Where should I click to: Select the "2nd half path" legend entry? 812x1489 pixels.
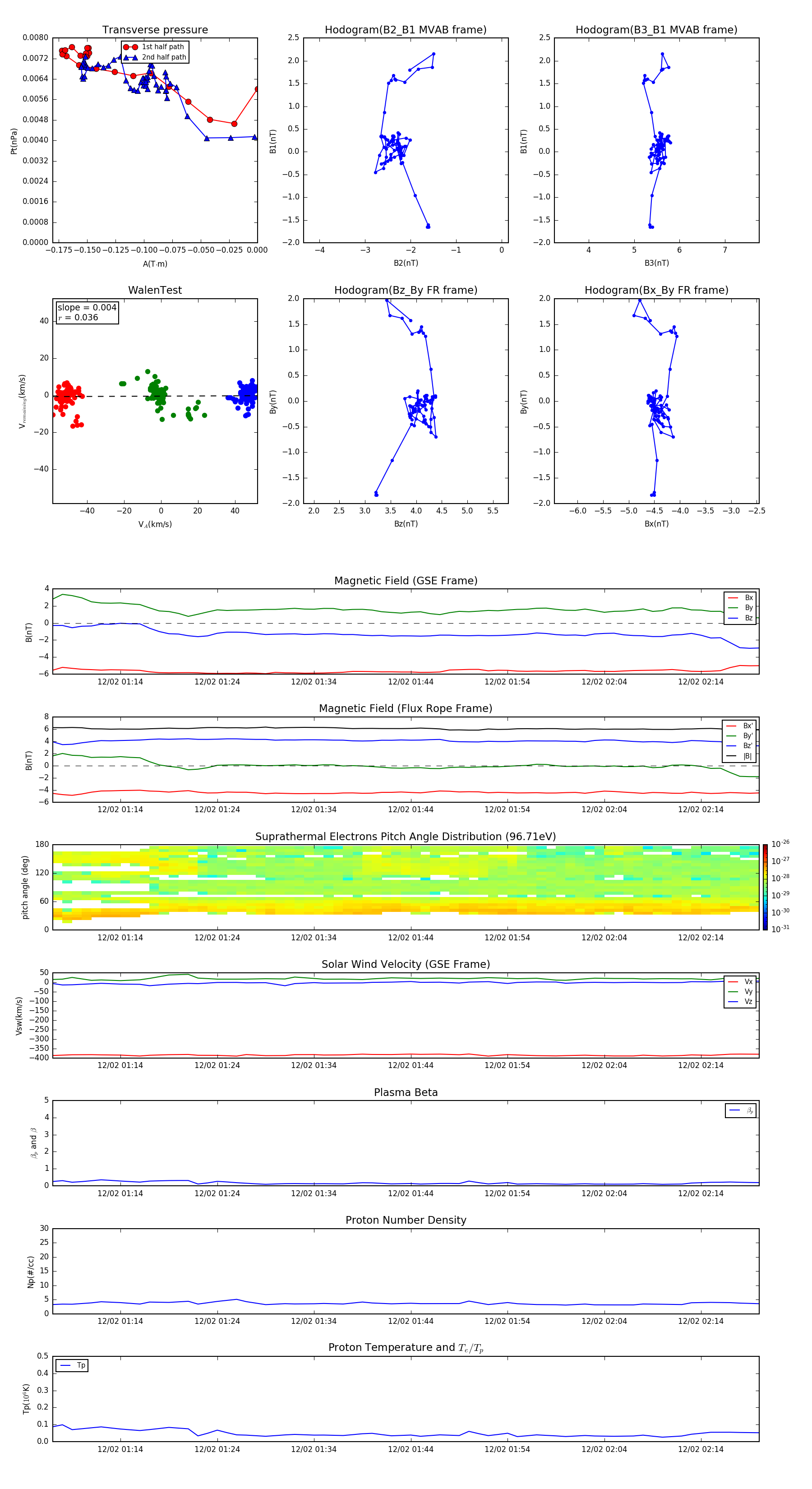155,57
